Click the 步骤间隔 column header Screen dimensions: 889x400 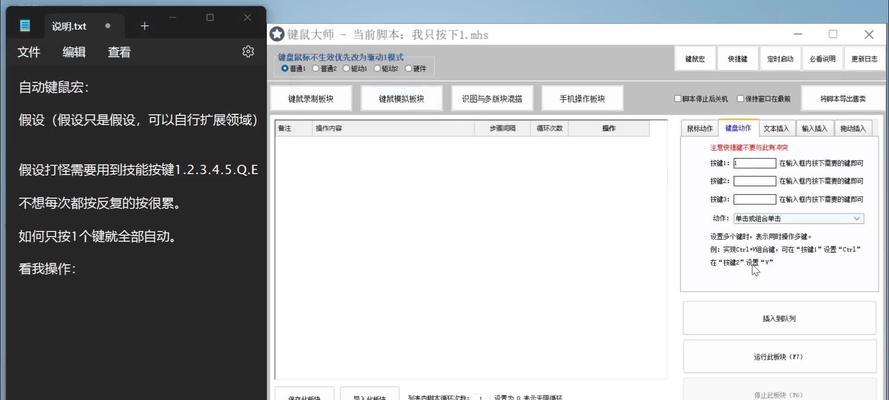click(x=502, y=129)
